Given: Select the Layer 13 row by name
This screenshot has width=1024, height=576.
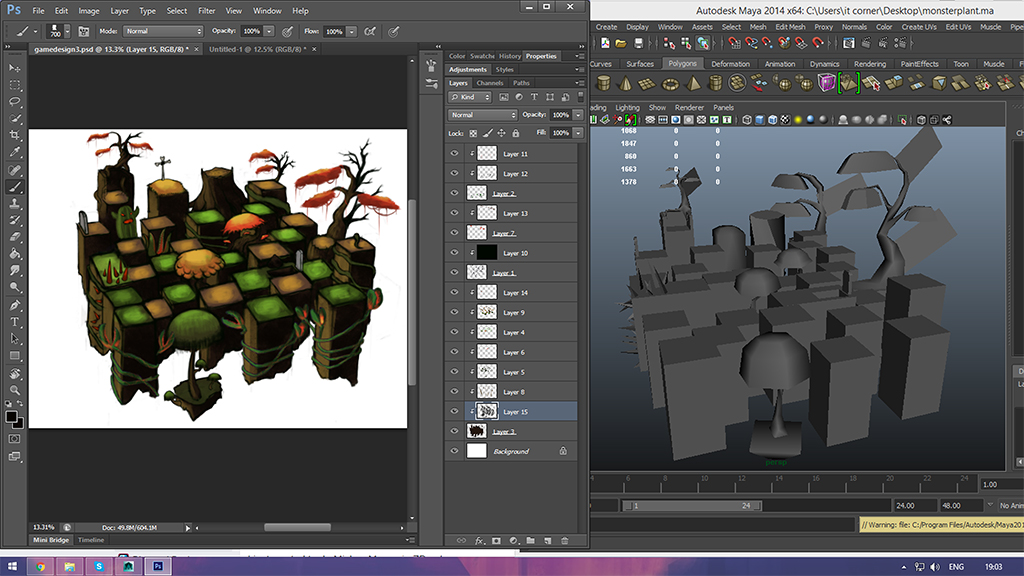Looking at the screenshot, I should (x=515, y=214).
